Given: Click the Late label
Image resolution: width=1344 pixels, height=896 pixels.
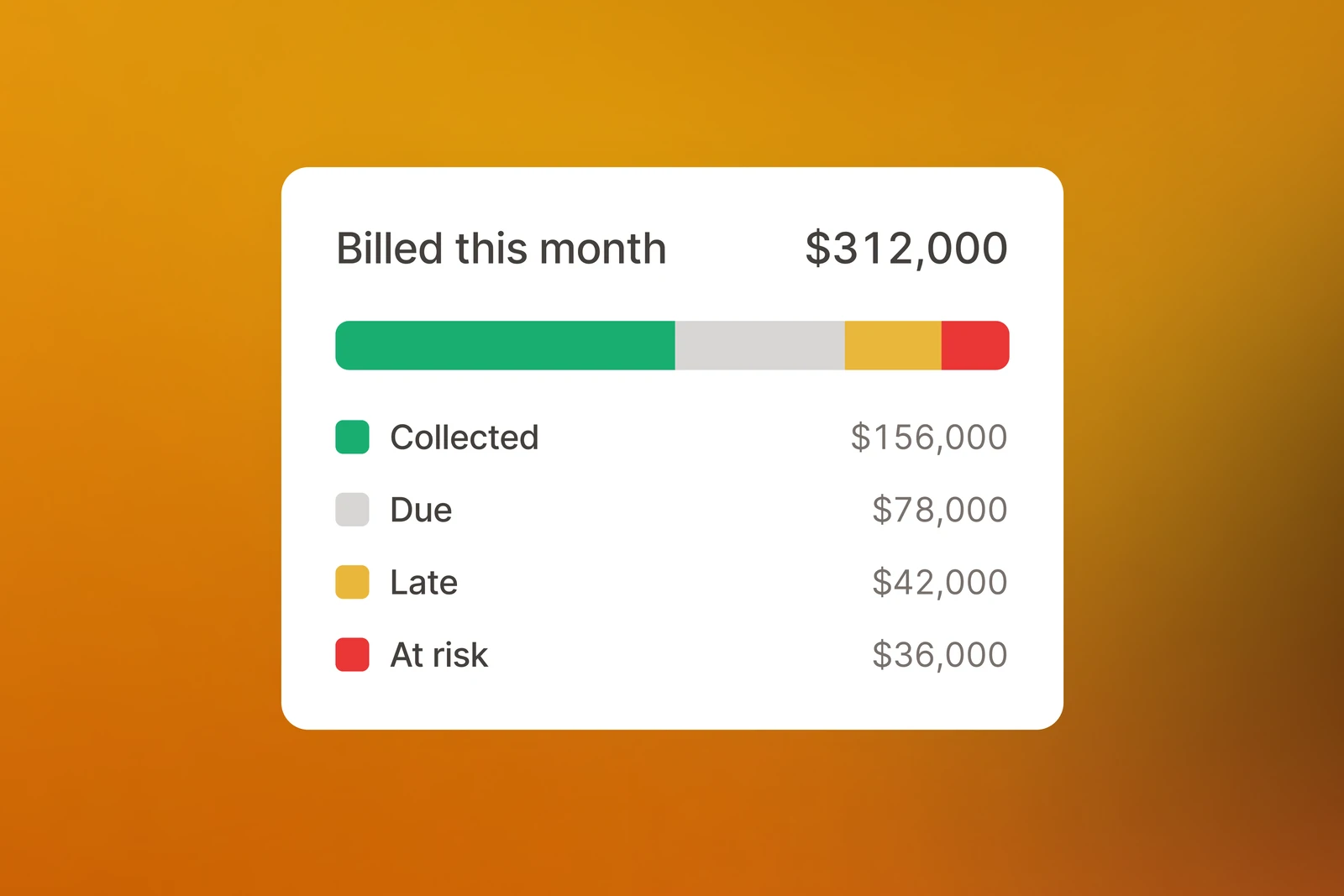Looking at the screenshot, I should (424, 582).
